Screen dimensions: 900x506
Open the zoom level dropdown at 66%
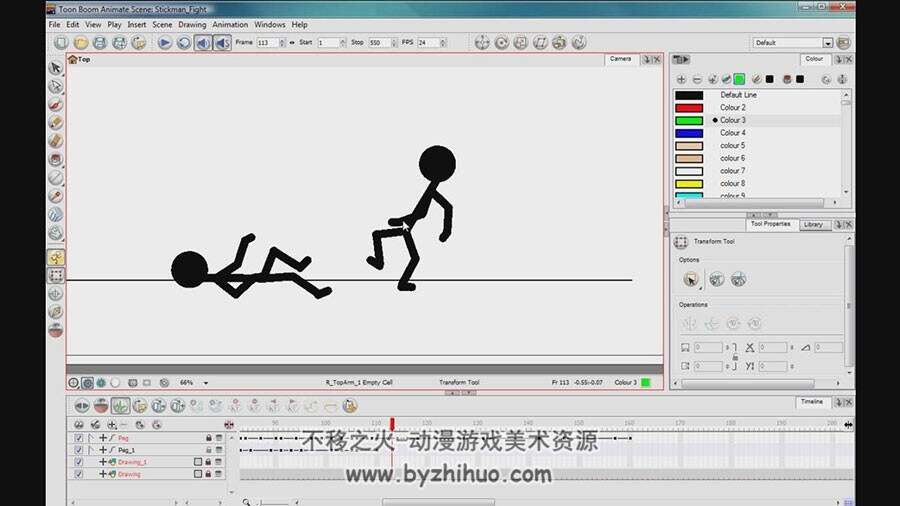[205, 383]
